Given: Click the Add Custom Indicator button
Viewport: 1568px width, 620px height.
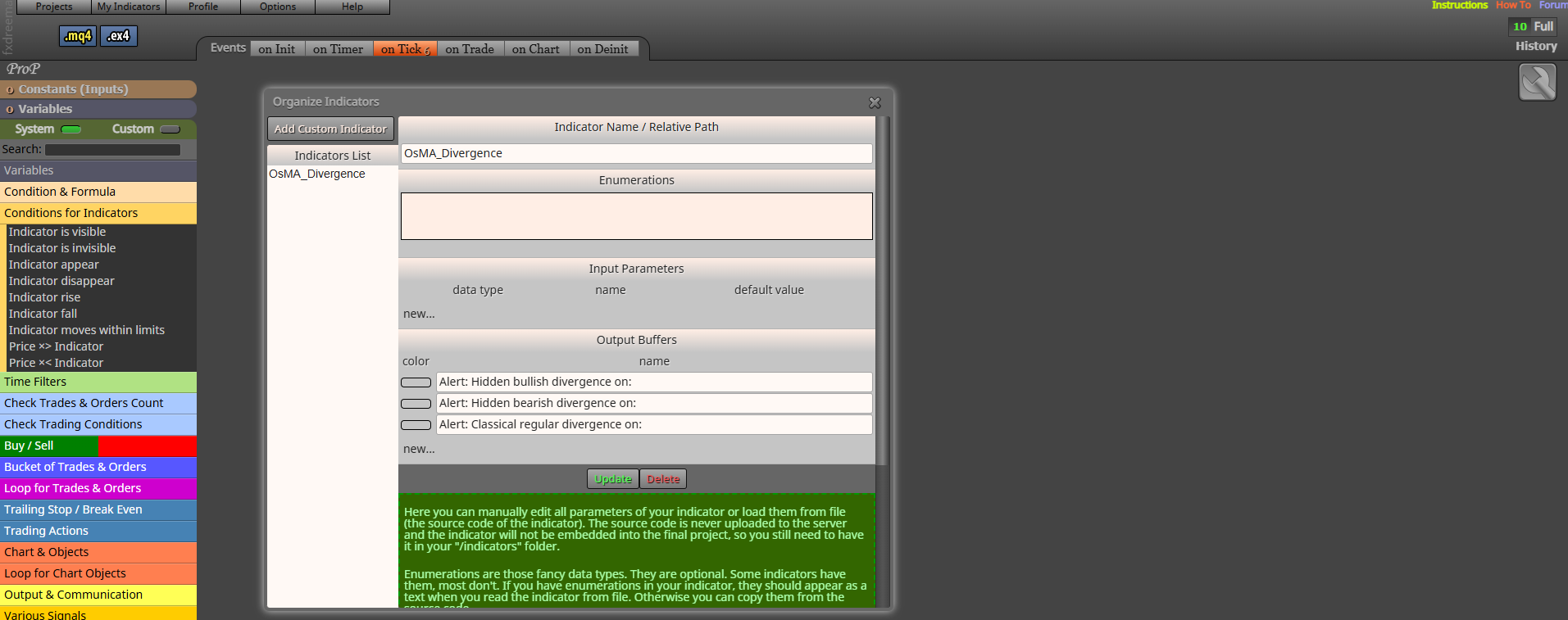Looking at the screenshot, I should click(x=330, y=129).
